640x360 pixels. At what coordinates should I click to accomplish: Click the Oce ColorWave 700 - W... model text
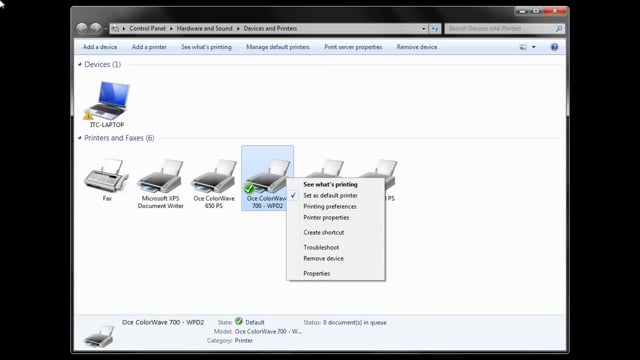tap(268, 331)
